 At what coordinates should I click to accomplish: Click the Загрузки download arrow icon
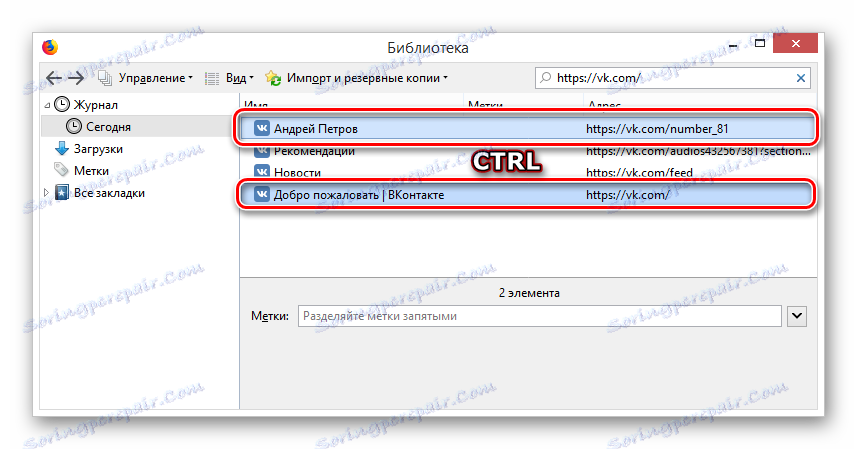(62, 148)
